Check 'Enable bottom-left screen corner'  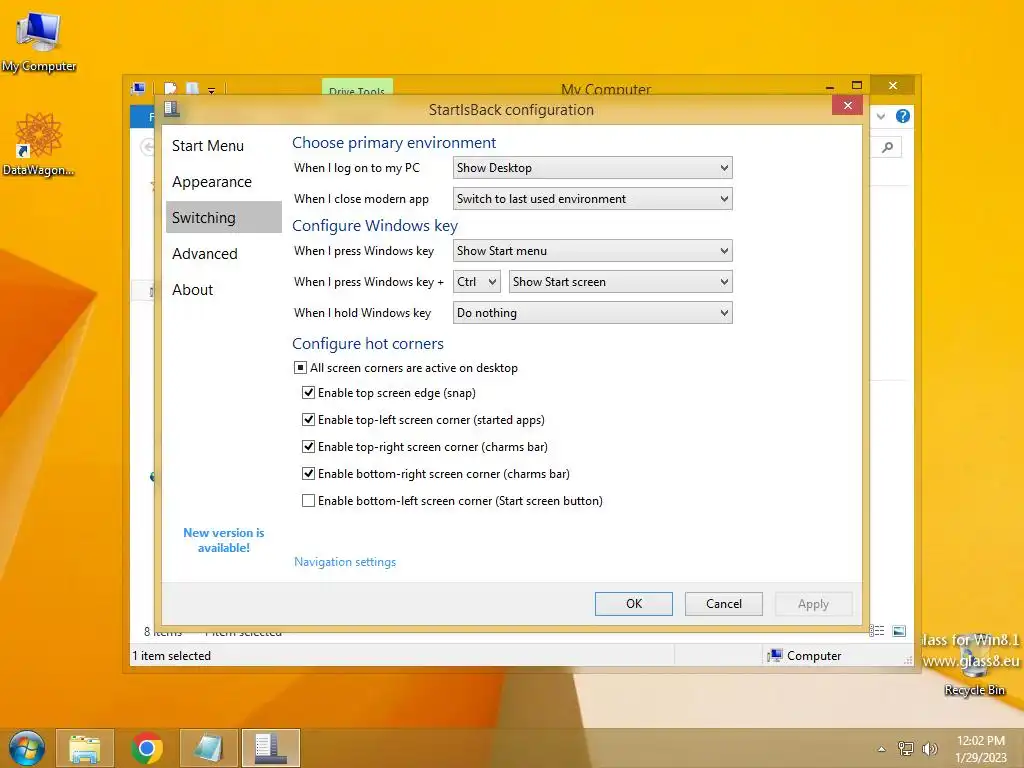point(308,501)
